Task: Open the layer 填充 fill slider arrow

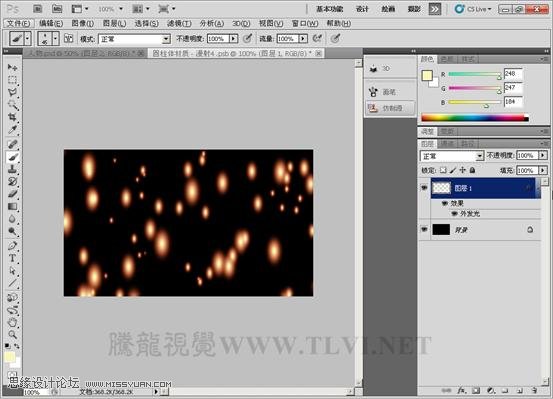Action: pyautogui.click(x=543, y=170)
